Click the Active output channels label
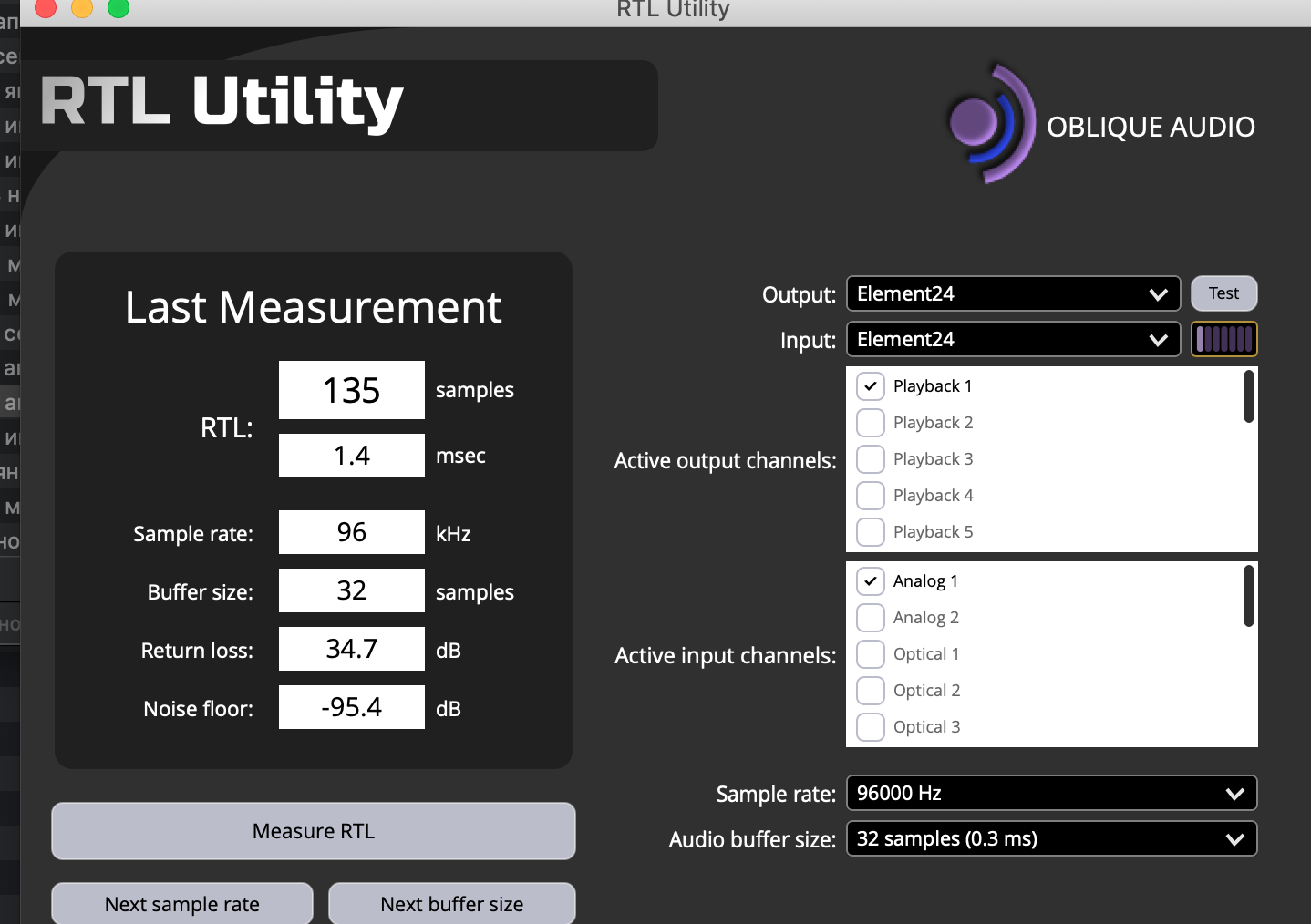The width and height of the screenshot is (1311, 924). 725,461
